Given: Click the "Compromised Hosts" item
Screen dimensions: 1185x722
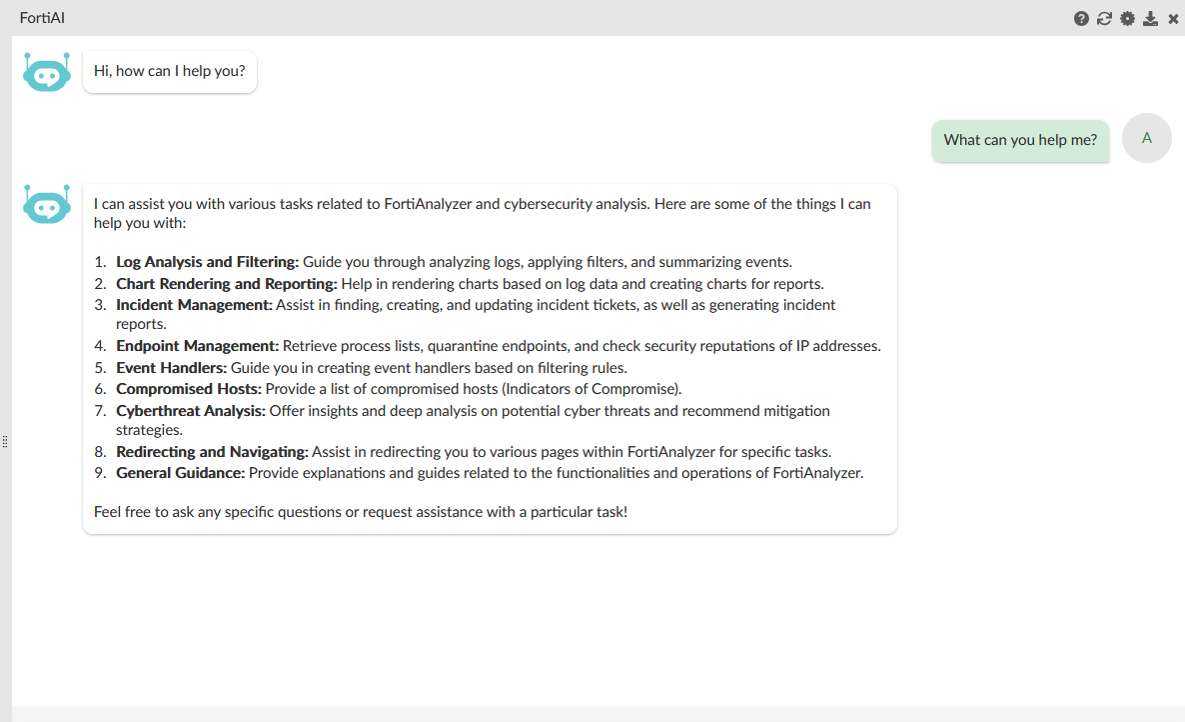Looking at the screenshot, I should coord(188,388).
